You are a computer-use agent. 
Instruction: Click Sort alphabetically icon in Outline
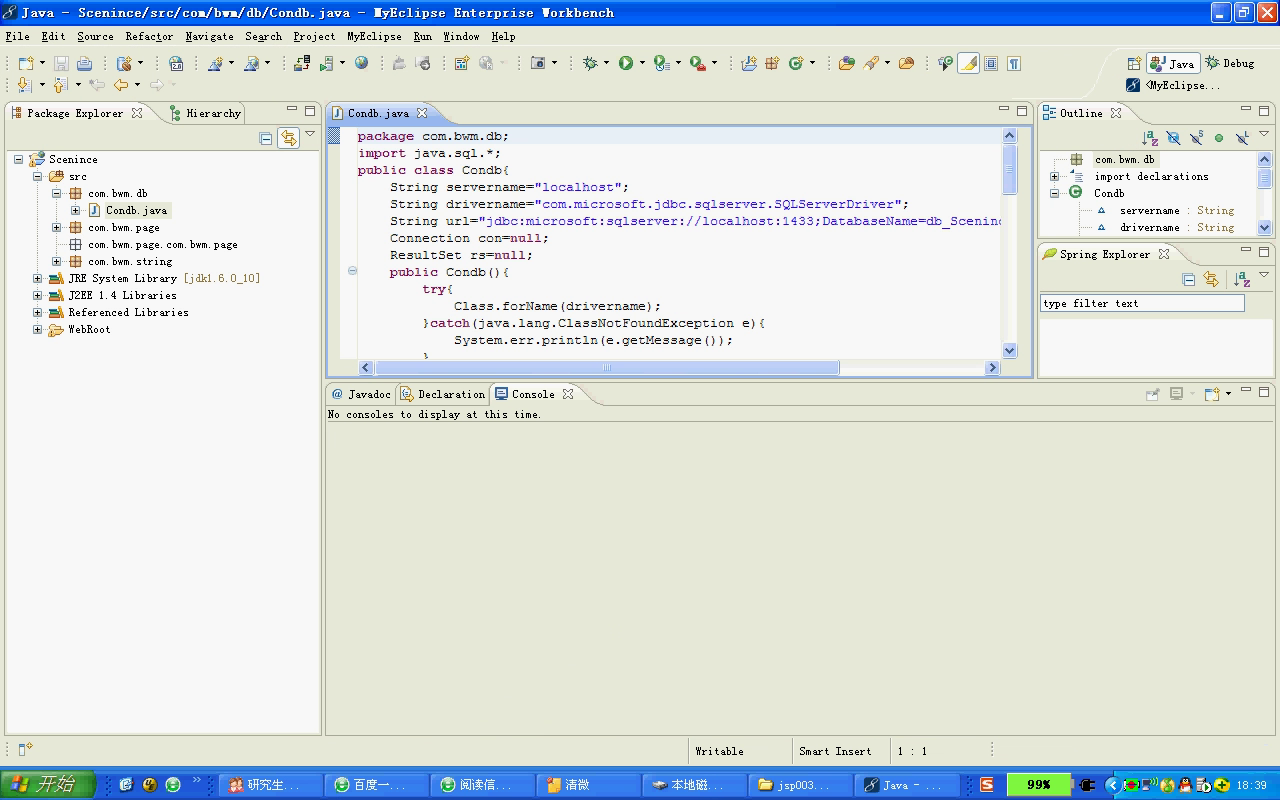[1150, 138]
